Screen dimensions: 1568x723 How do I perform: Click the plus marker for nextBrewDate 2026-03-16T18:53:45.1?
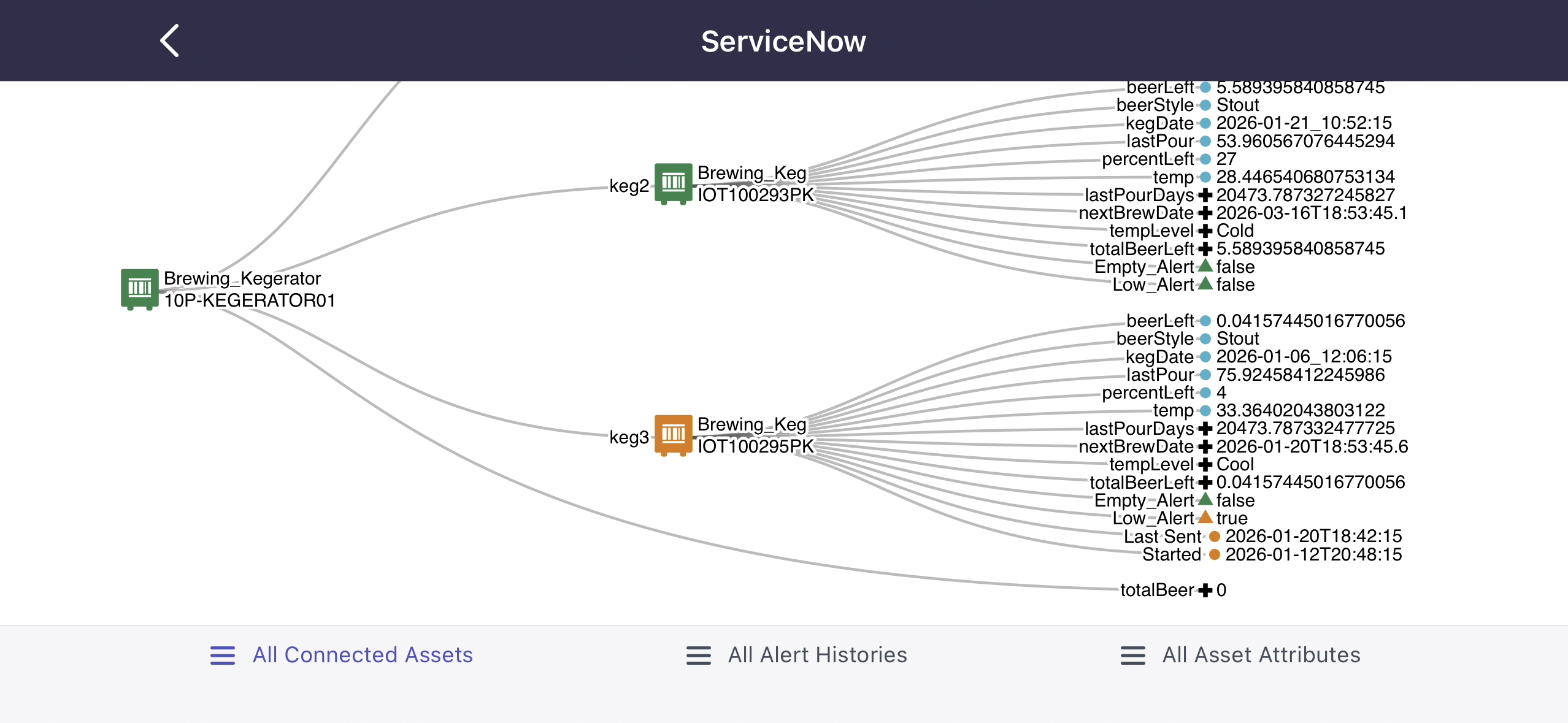pos(1205,213)
